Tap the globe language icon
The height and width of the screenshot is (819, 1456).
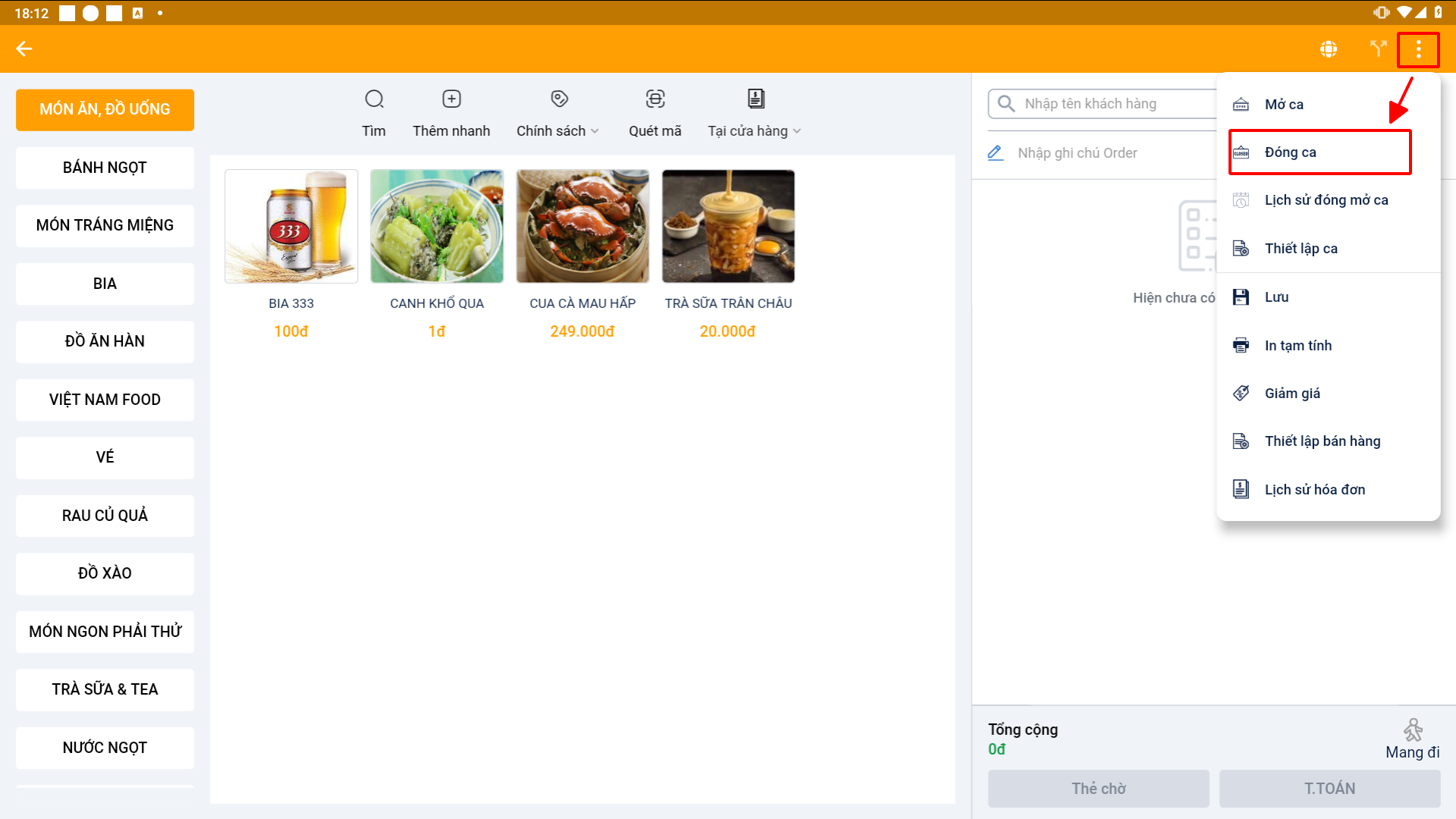click(x=1329, y=49)
